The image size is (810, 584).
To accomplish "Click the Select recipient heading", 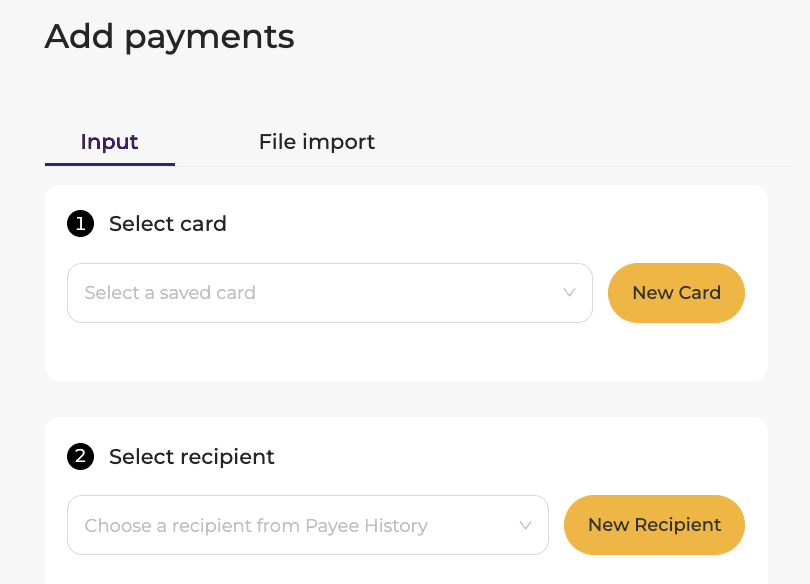I will [x=191, y=457].
